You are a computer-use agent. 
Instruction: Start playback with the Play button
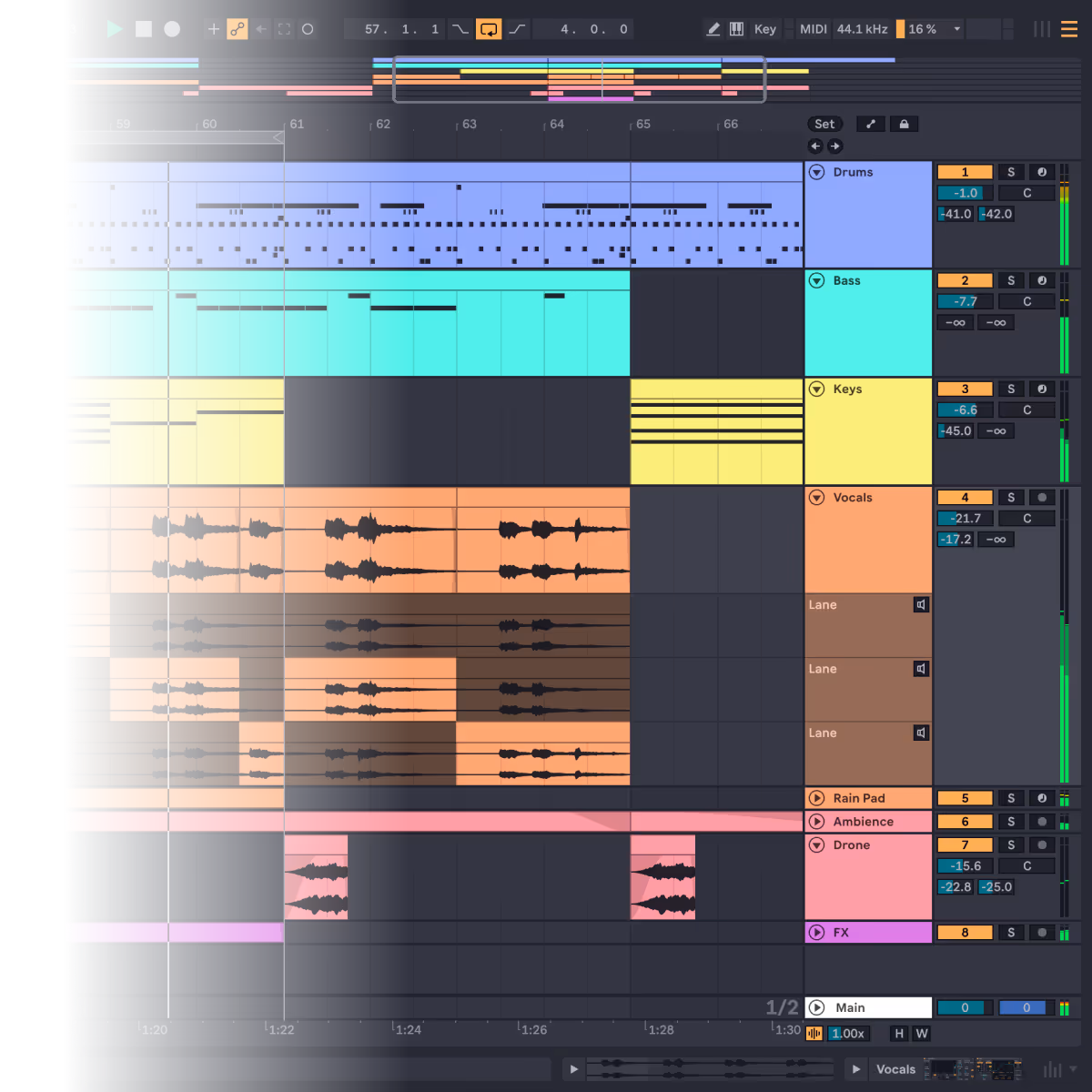coord(115,29)
